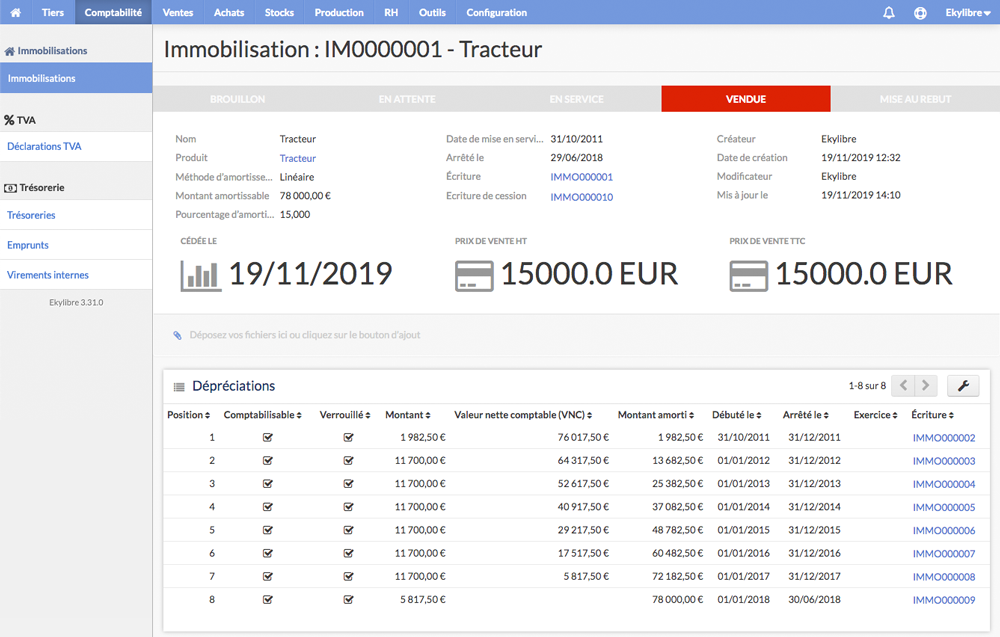Open entry IMMO000009 in depreciation table
This screenshot has width=1000, height=637.
pos(944,600)
